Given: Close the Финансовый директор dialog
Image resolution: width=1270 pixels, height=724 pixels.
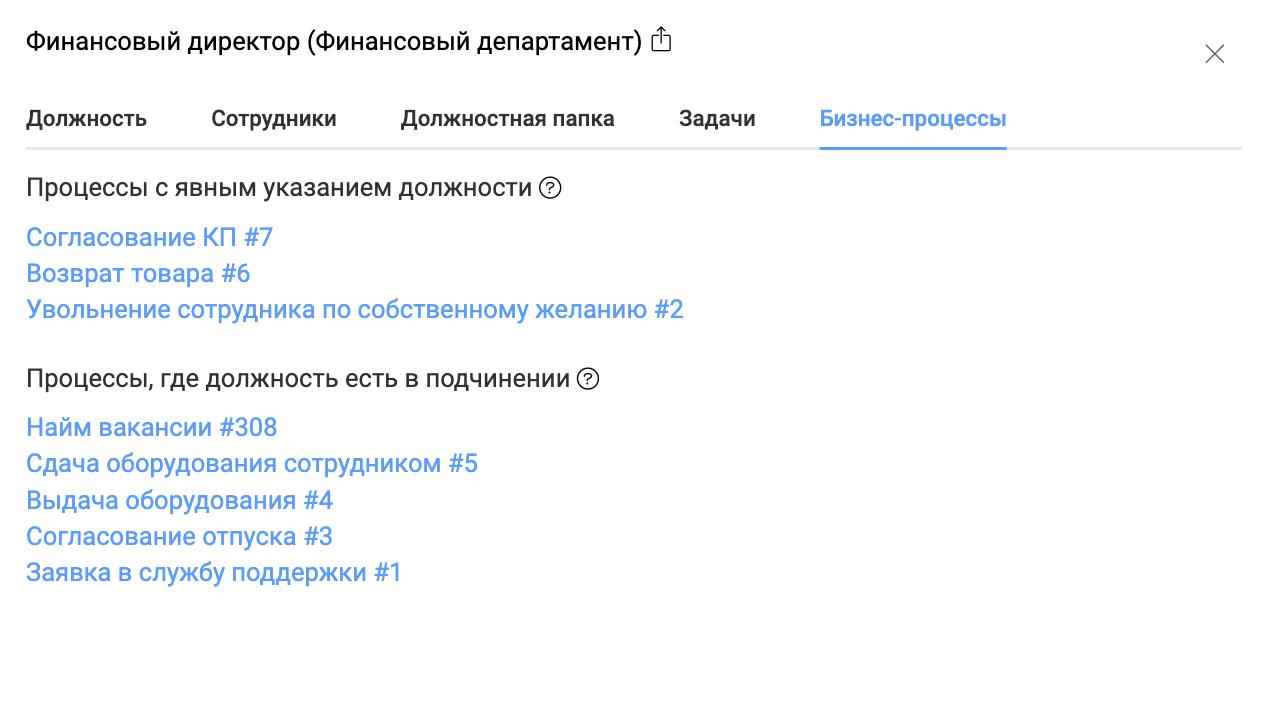Looking at the screenshot, I should (x=1214, y=53).
